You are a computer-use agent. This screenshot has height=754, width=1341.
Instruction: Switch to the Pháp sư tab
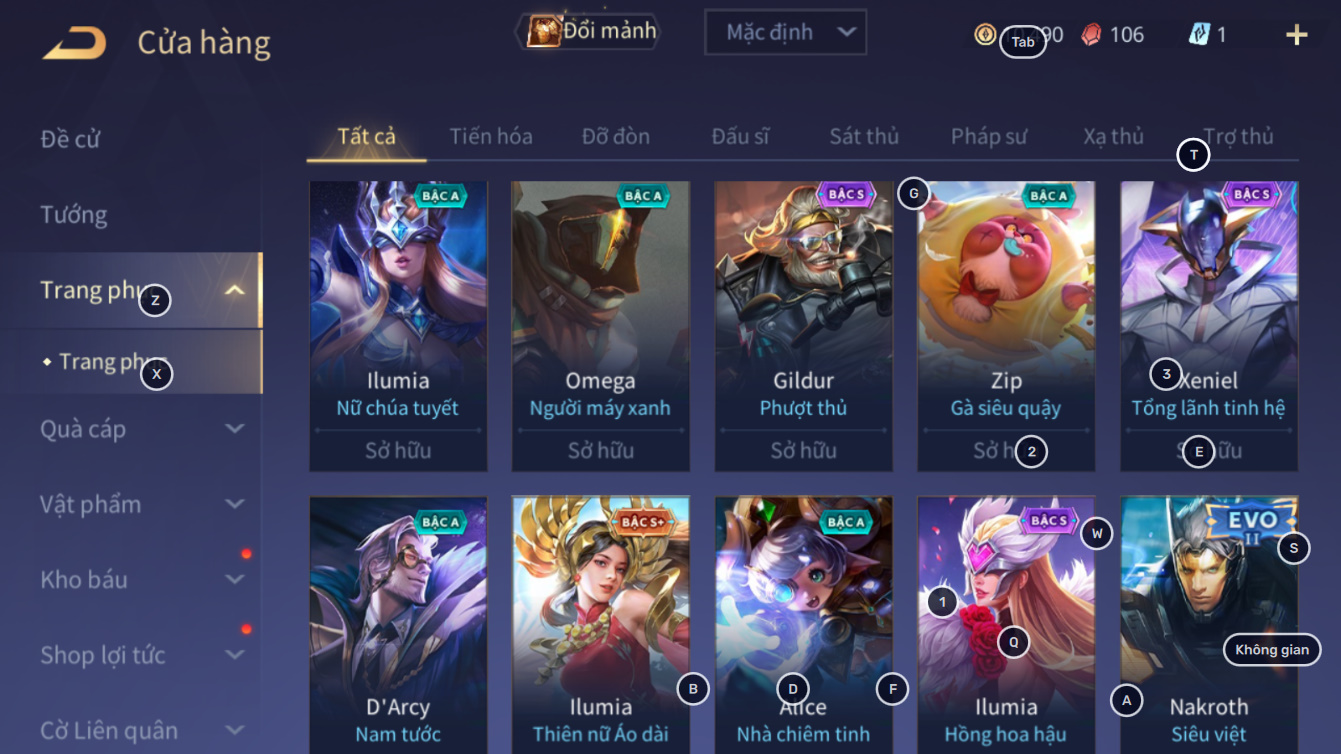point(989,136)
